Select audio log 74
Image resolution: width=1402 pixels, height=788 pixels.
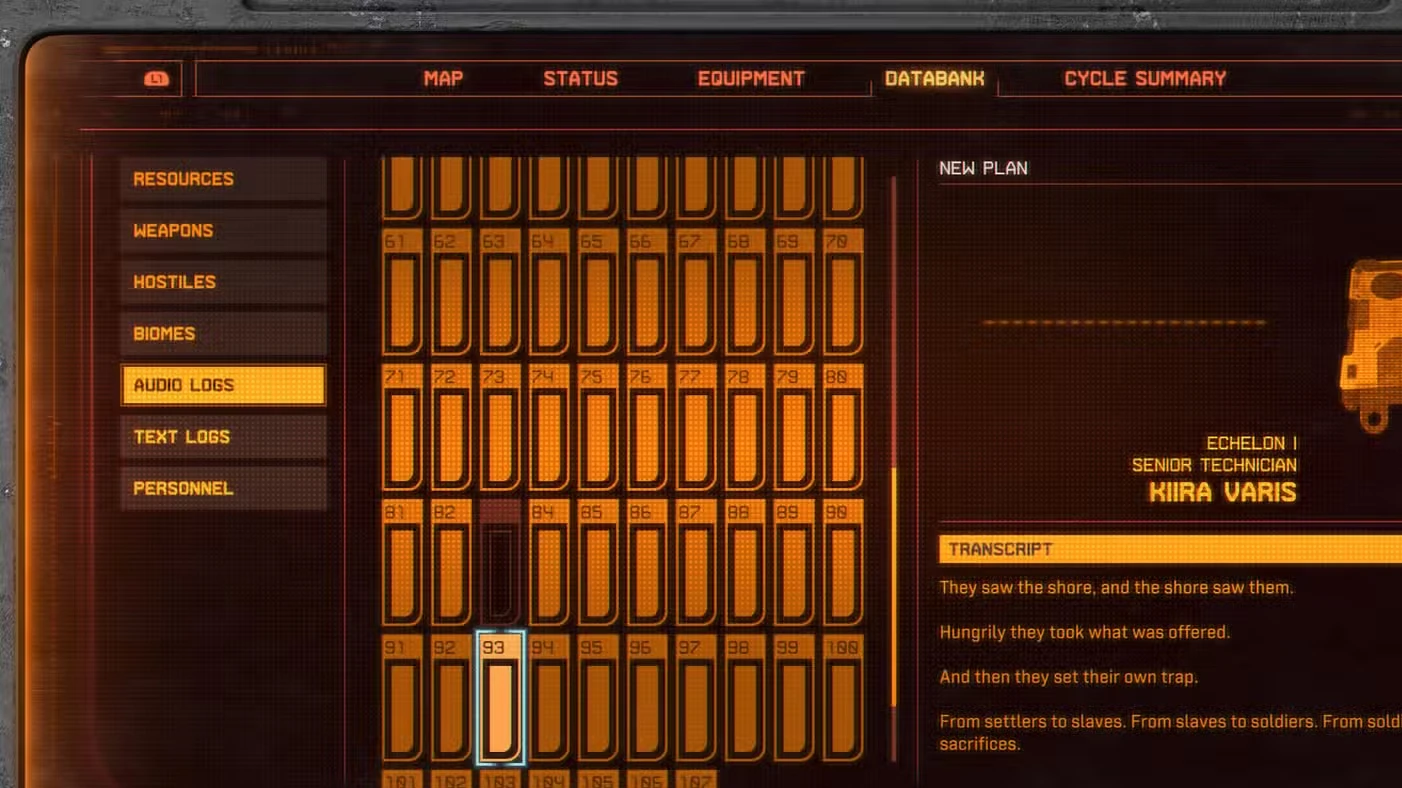click(x=549, y=428)
